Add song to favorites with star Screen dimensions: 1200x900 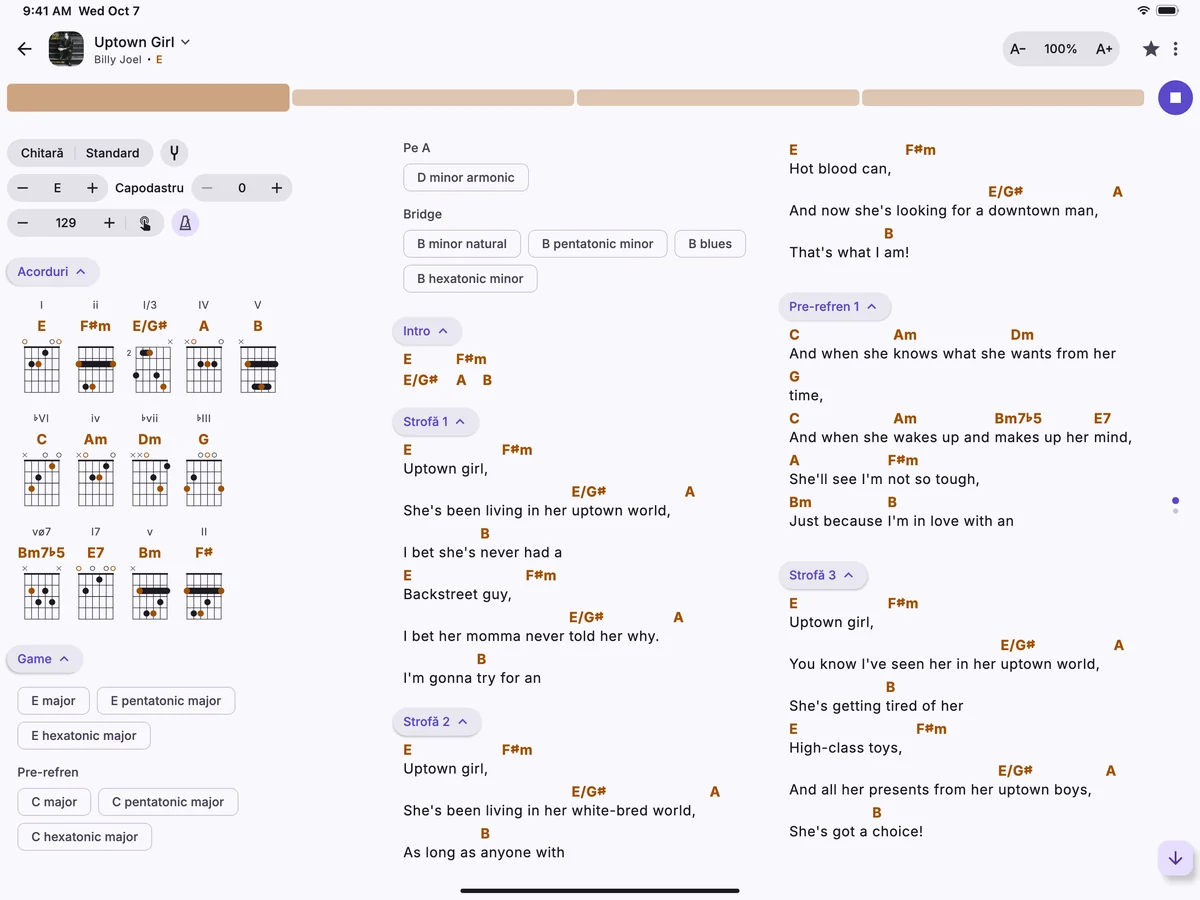[1151, 49]
